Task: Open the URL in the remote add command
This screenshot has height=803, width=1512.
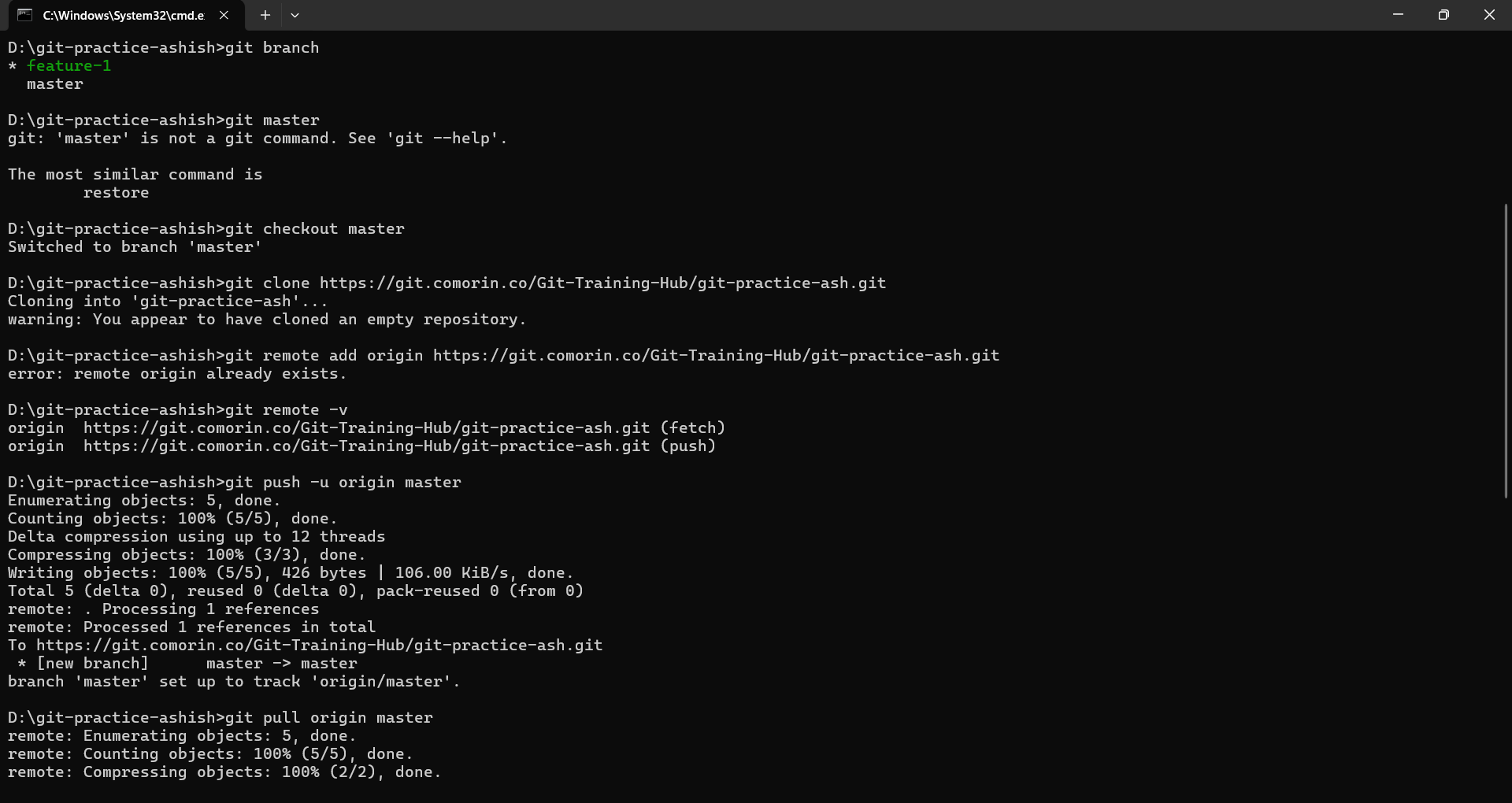Action: point(716,356)
